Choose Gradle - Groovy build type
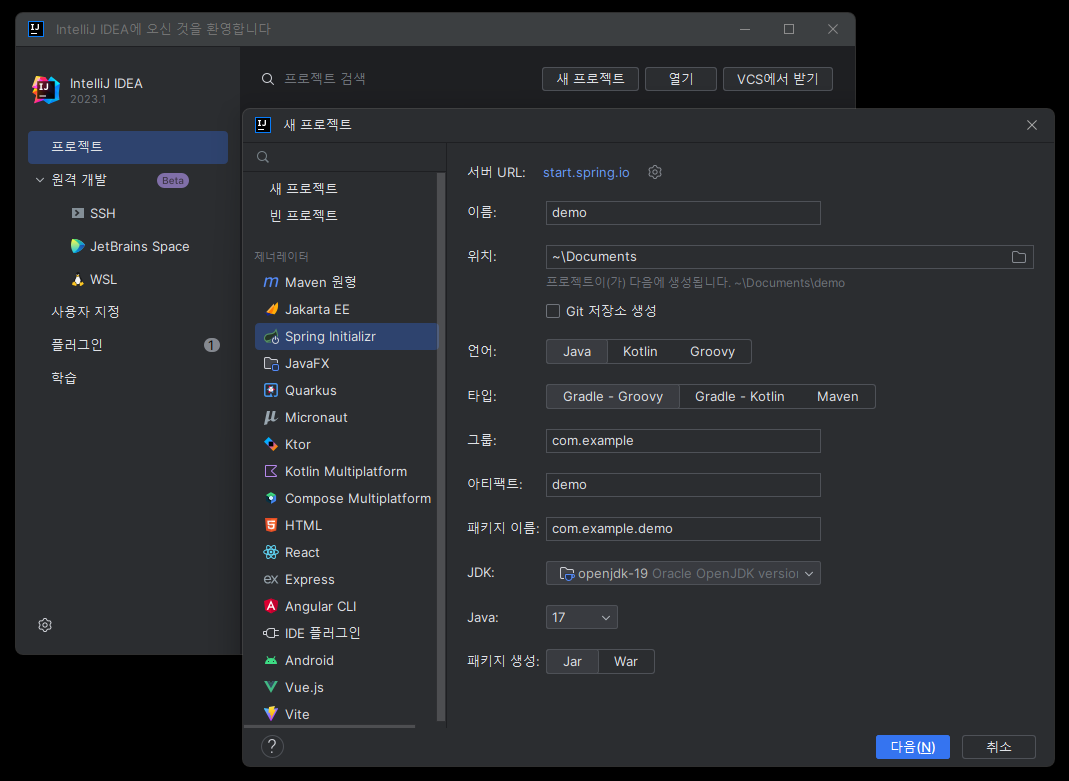 613,397
